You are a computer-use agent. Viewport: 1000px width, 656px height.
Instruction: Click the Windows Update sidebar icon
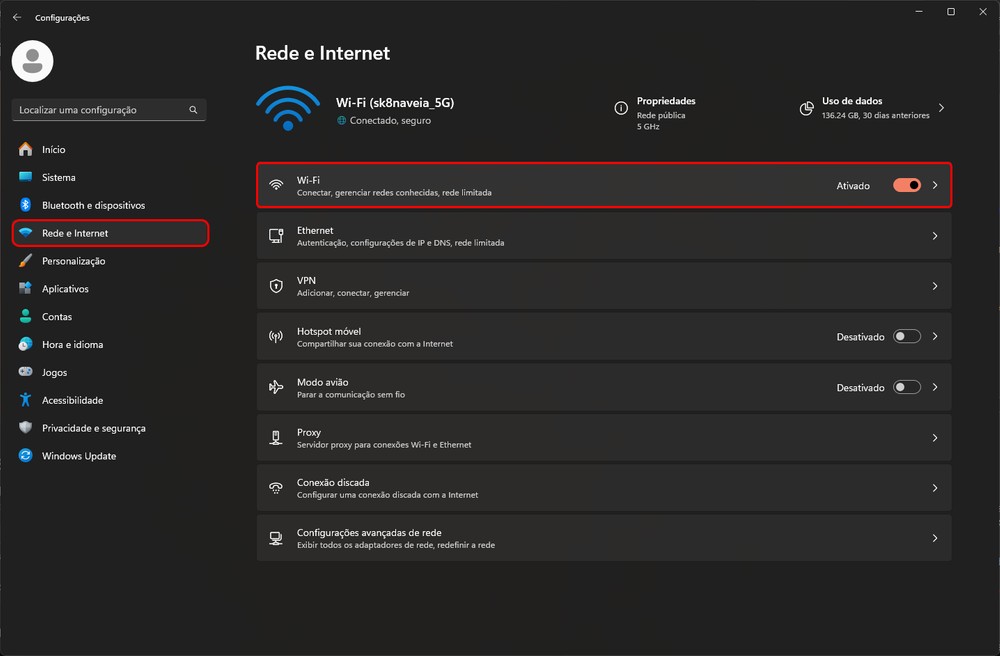(x=25, y=456)
